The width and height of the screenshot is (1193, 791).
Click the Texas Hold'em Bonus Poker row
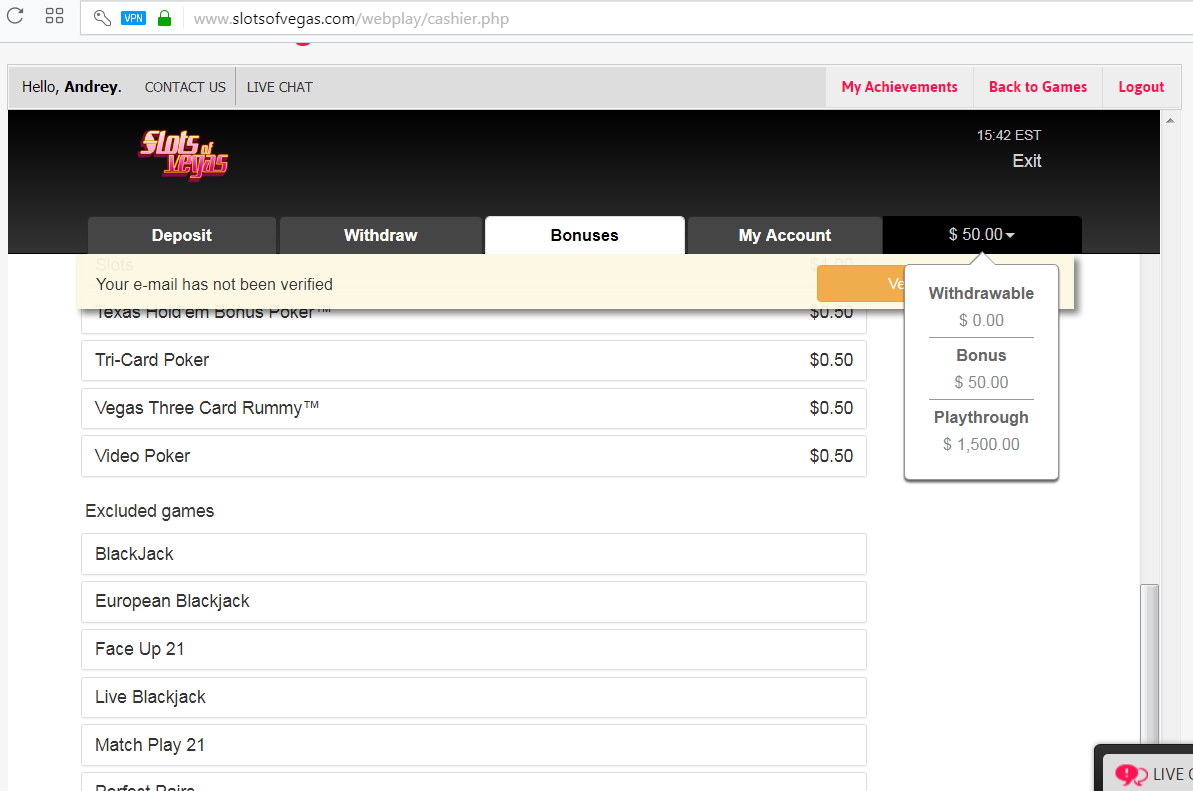click(x=473, y=319)
